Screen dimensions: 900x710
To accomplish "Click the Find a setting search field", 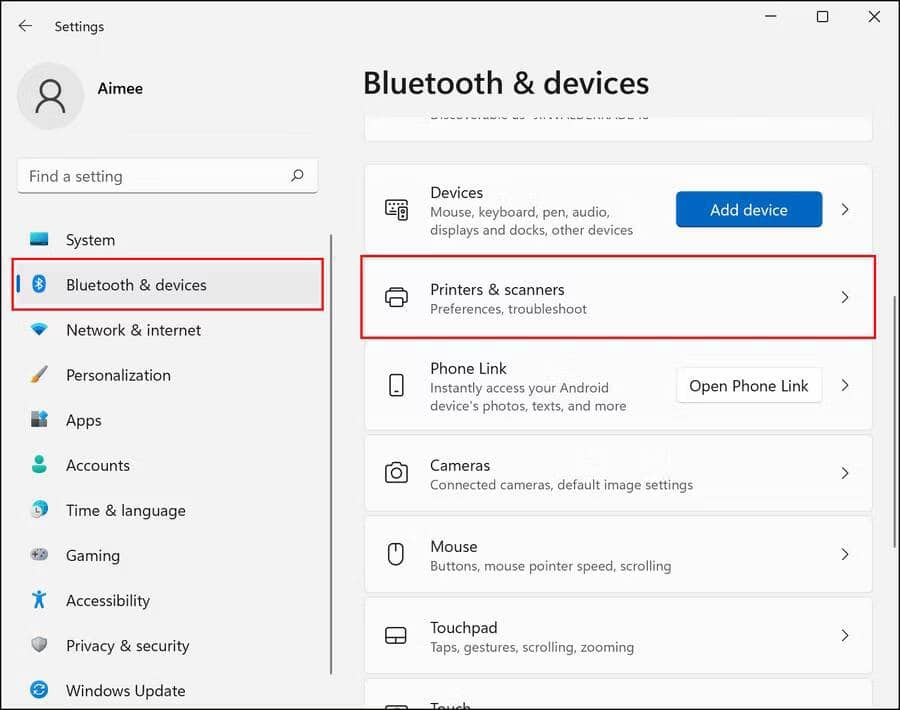I will [x=167, y=175].
